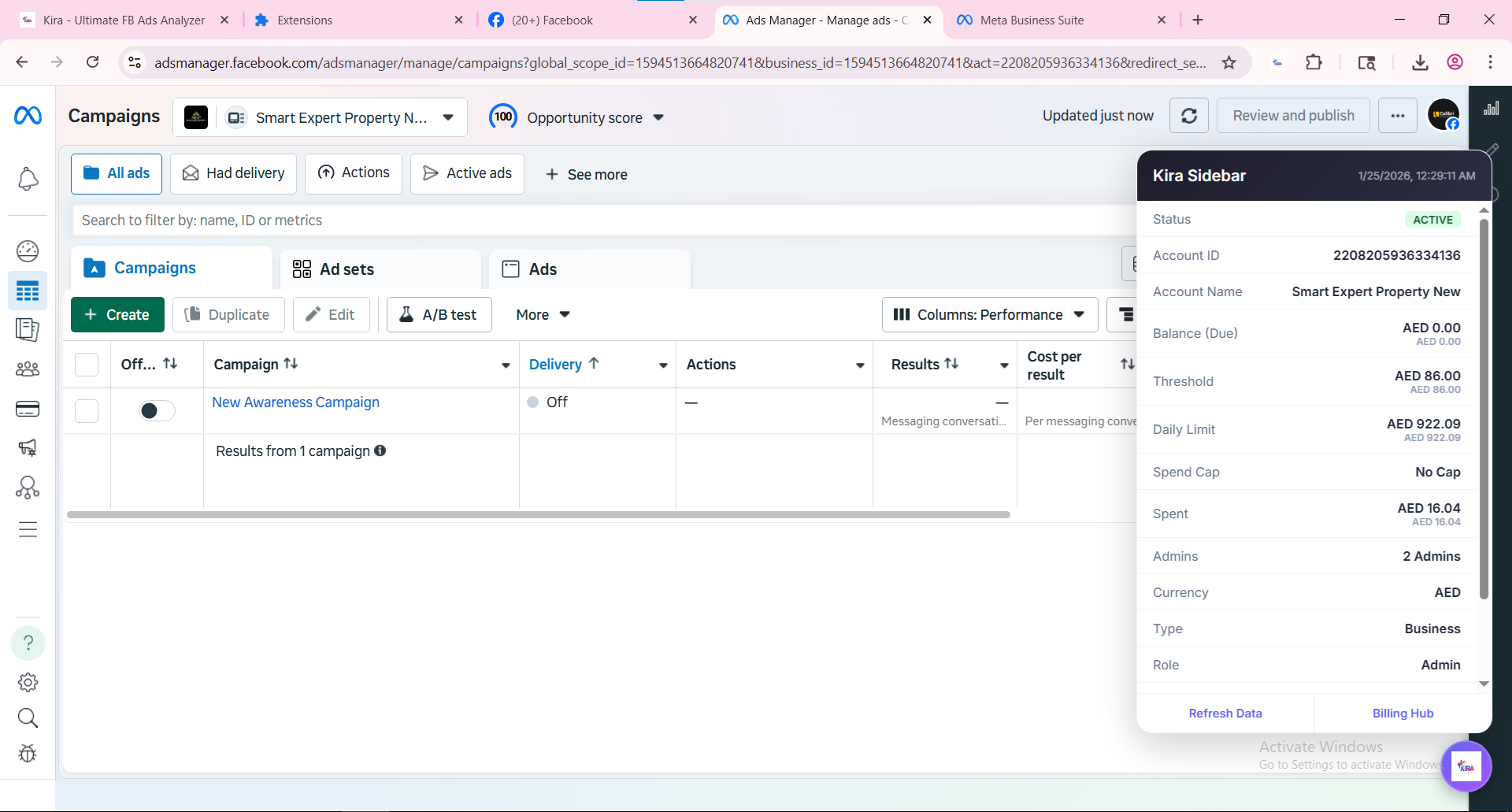Click Kira extension icon in toolbar

pyautogui.click(x=1277, y=62)
